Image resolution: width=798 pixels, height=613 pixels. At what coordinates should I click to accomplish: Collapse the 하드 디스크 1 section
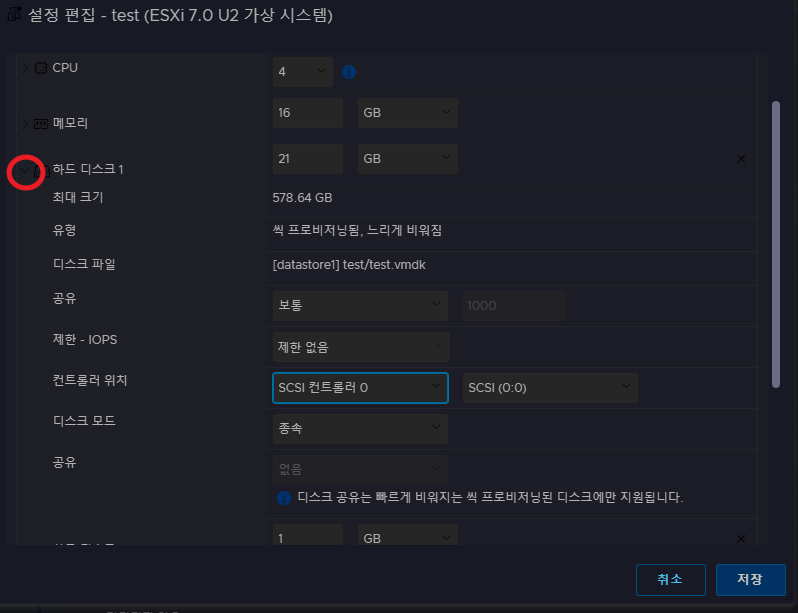(x=26, y=171)
